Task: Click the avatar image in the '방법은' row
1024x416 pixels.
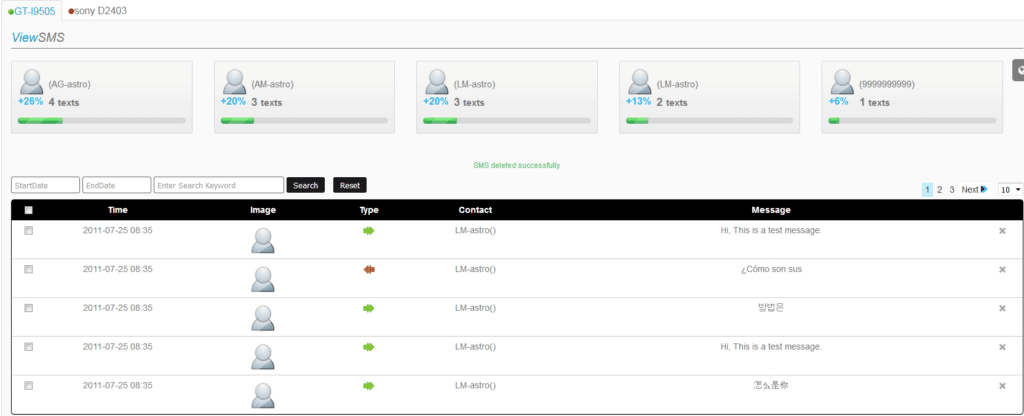Action: pos(263,318)
